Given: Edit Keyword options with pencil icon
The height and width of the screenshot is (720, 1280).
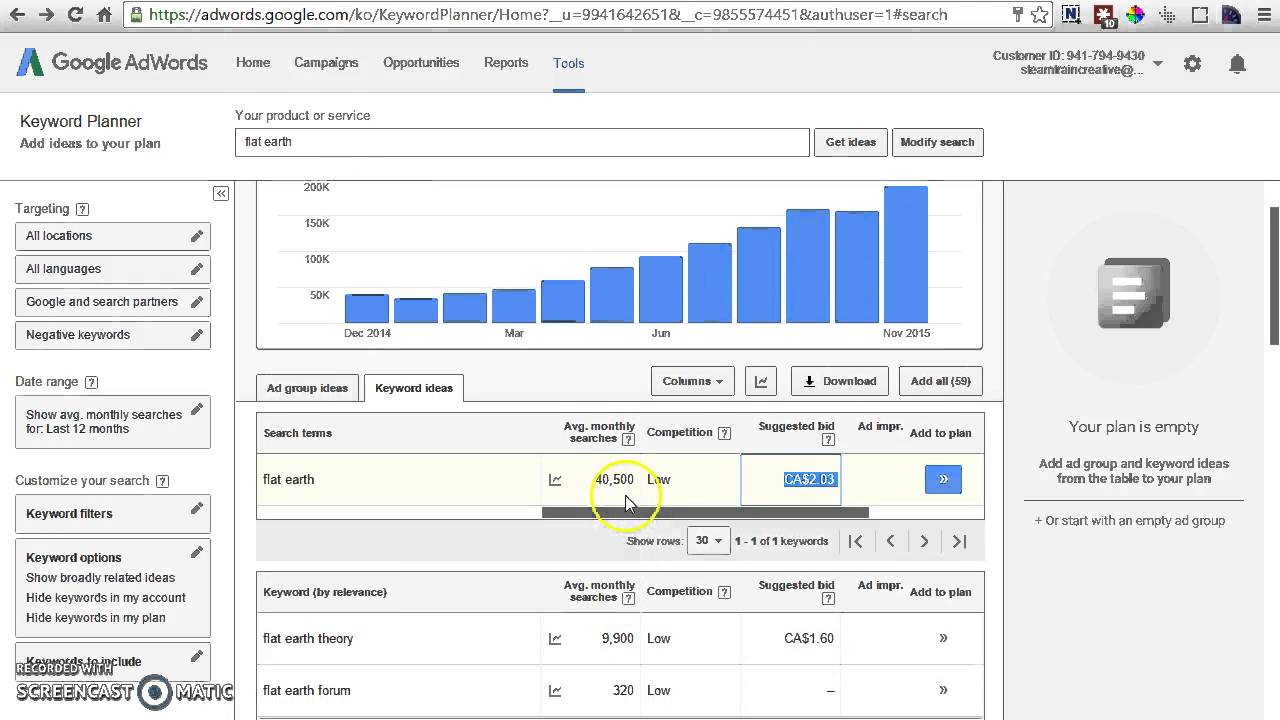Looking at the screenshot, I should coord(197,553).
